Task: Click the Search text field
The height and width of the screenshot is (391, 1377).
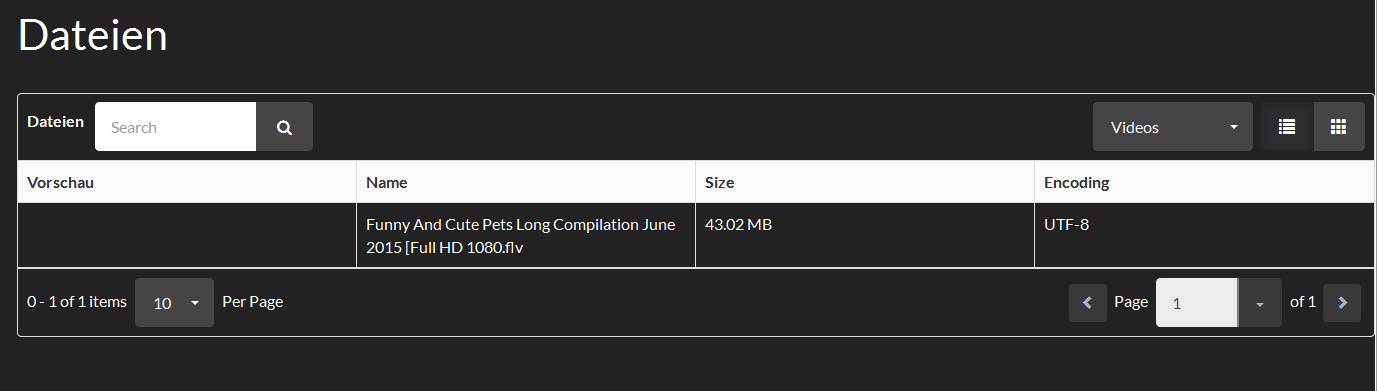Action: (175, 127)
